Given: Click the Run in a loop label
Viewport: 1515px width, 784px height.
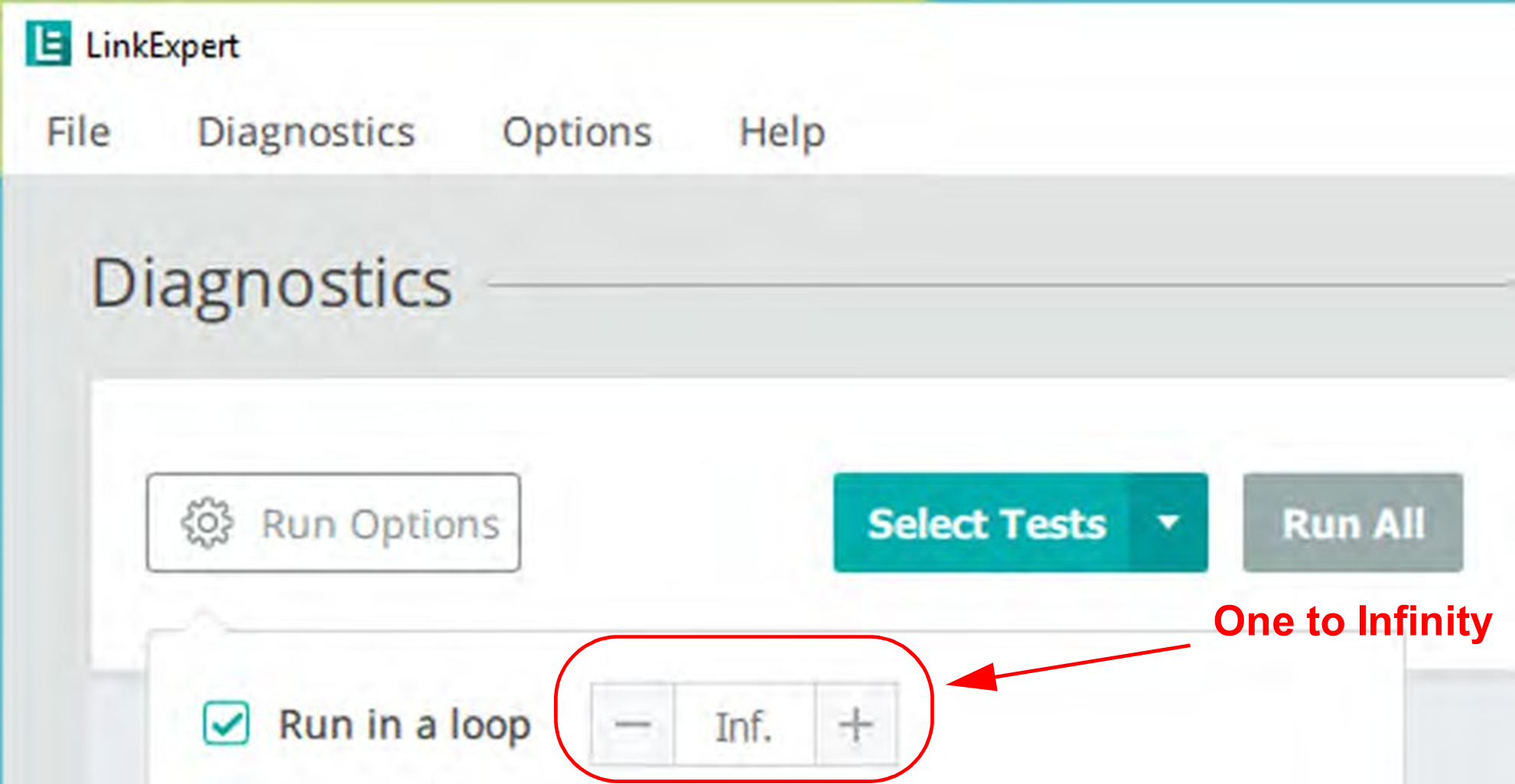Looking at the screenshot, I should [405, 724].
